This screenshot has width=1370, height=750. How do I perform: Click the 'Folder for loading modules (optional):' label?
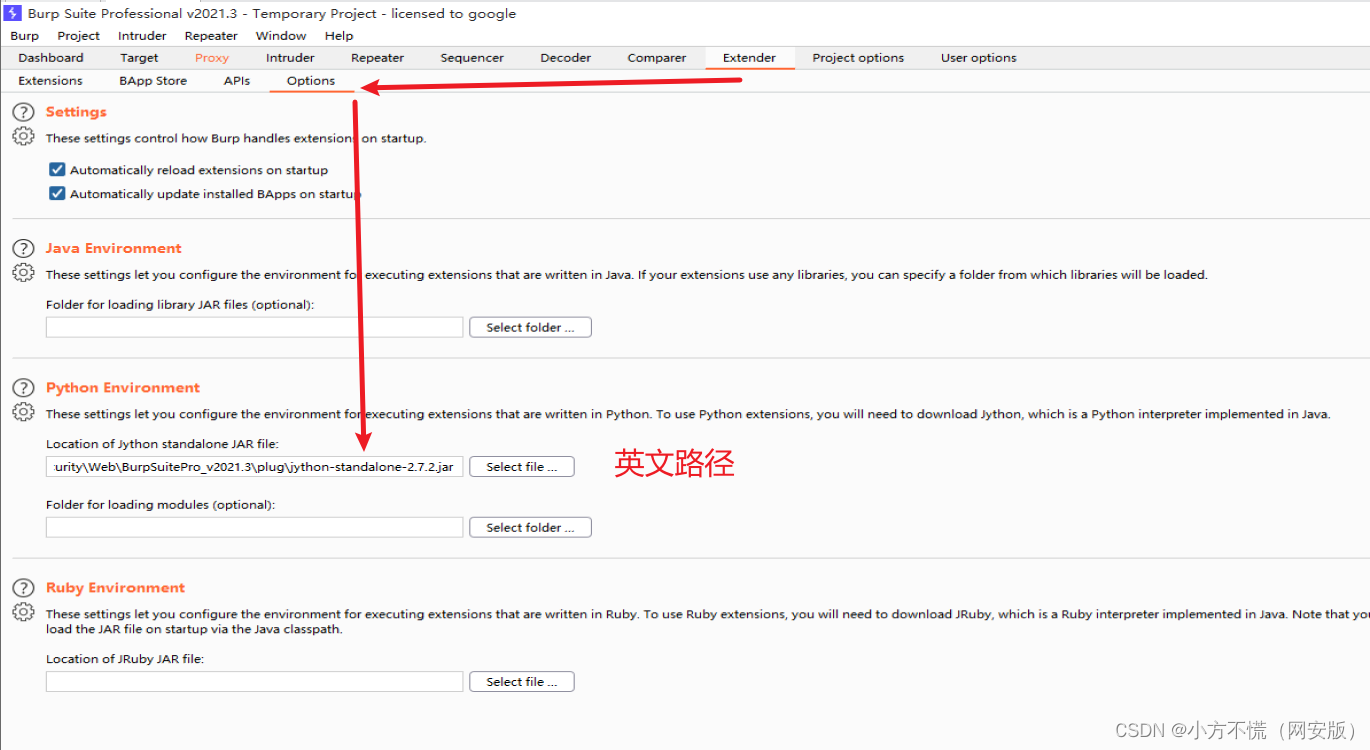(160, 505)
